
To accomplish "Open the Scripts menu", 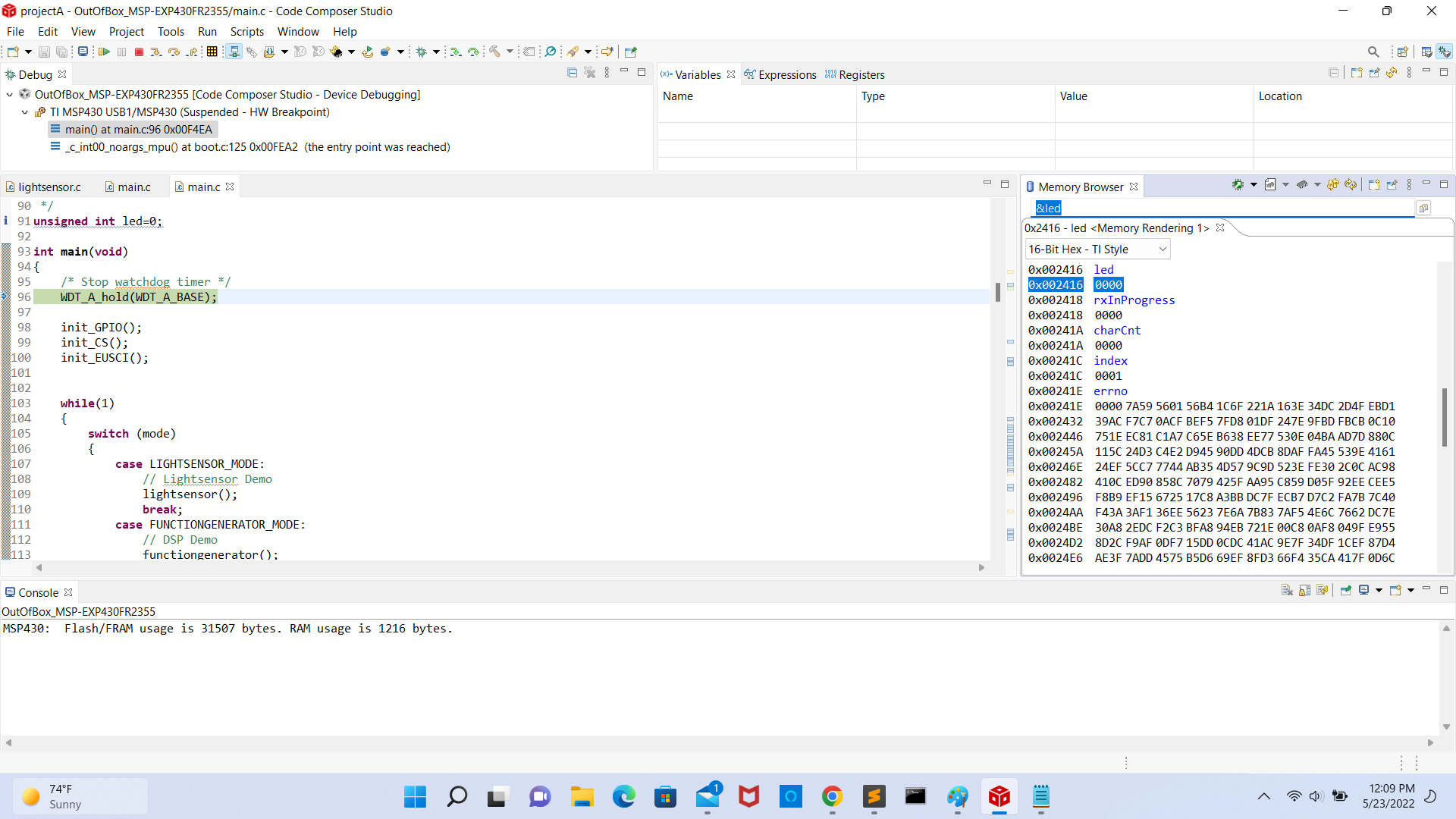I will coord(246,31).
